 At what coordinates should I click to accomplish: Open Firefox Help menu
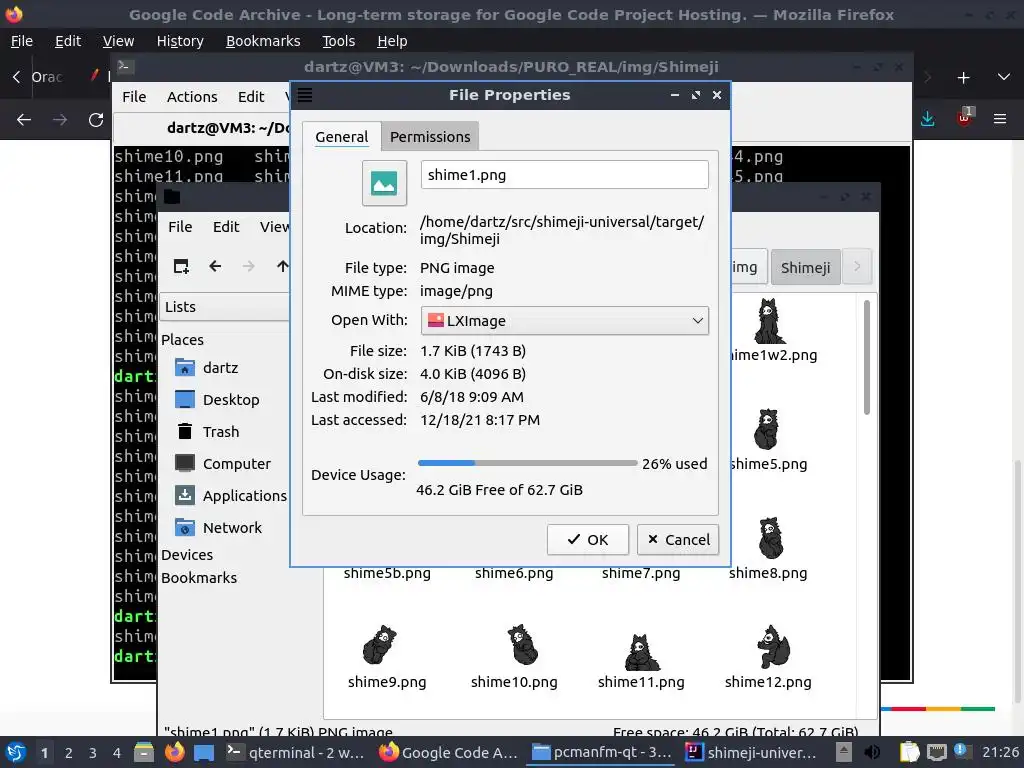pyautogui.click(x=392, y=41)
